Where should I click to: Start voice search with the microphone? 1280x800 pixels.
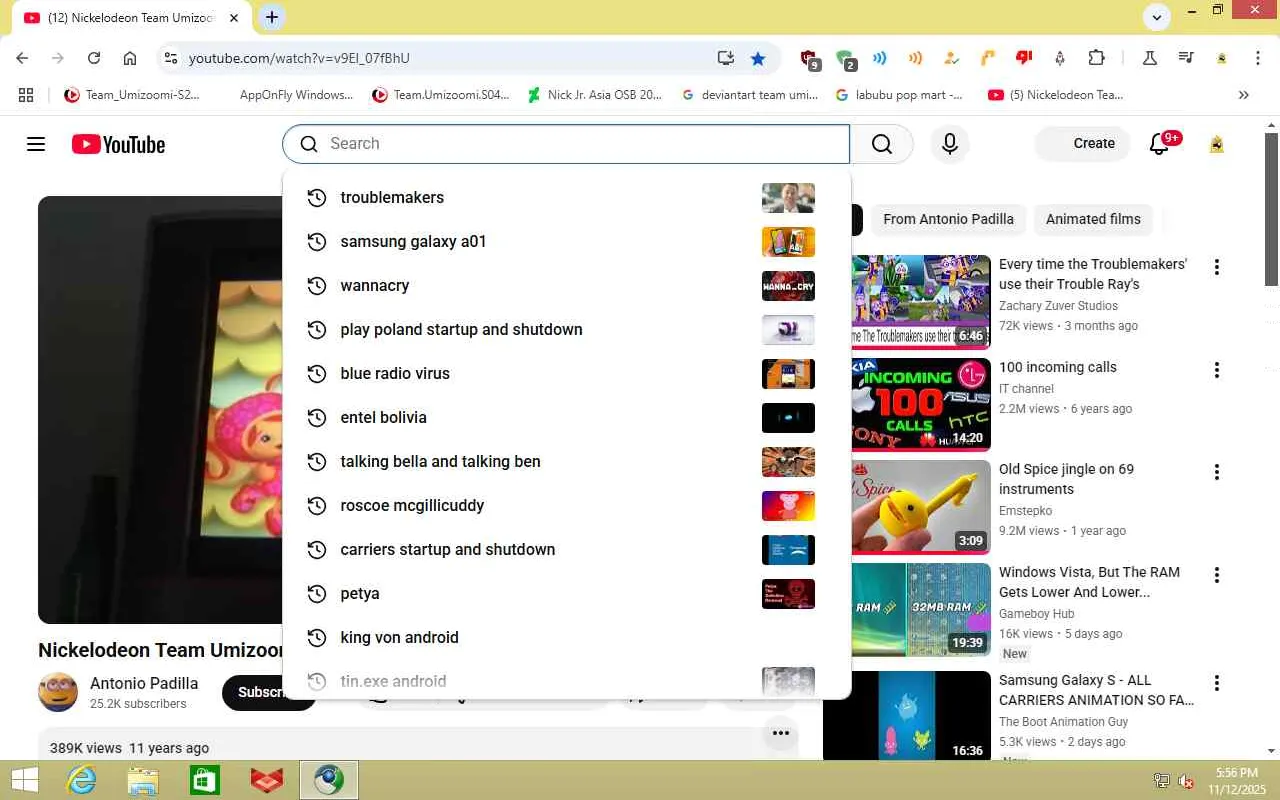point(950,144)
